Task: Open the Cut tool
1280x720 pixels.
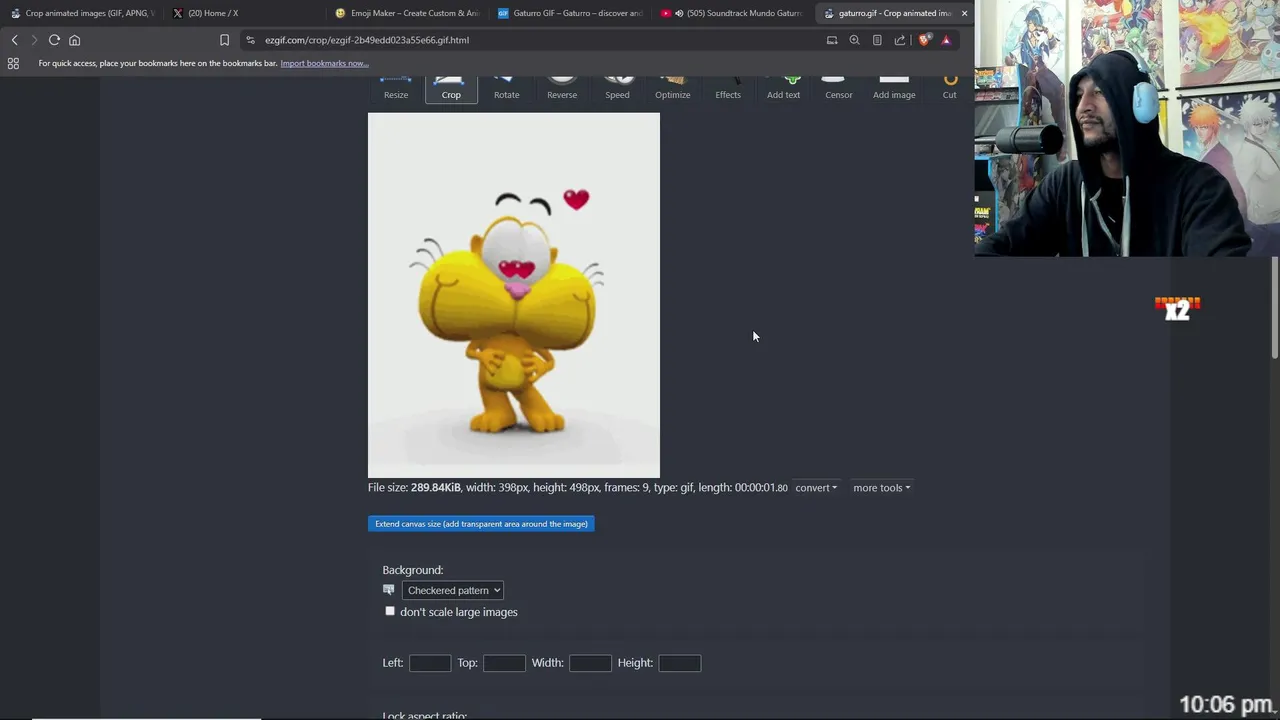Action: [x=950, y=89]
